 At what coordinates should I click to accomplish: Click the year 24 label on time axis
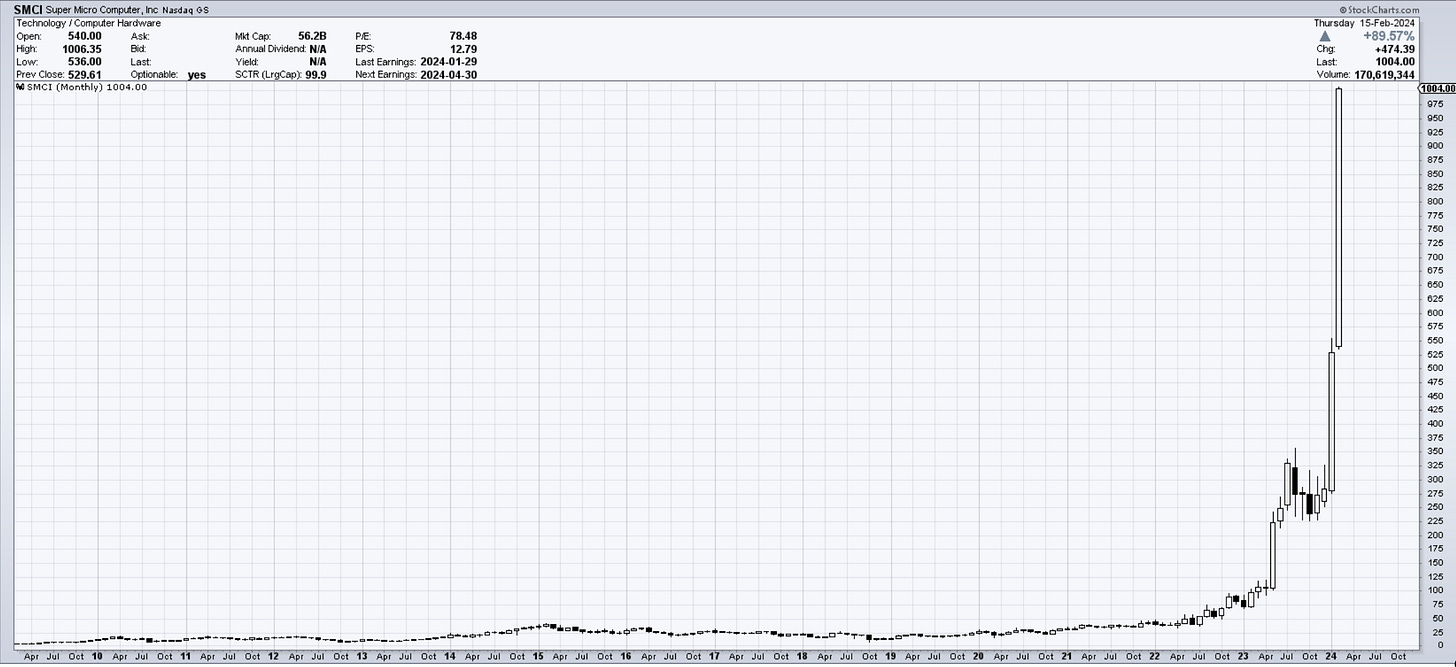[1331, 657]
